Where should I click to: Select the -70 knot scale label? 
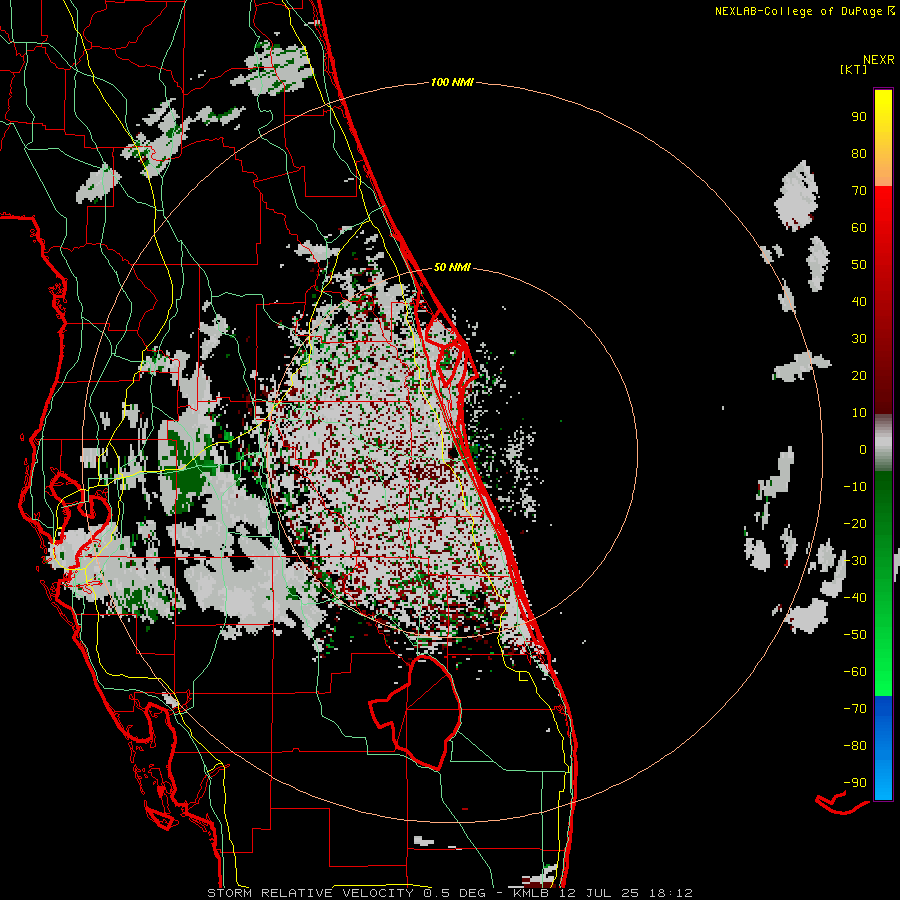[x=855, y=709]
